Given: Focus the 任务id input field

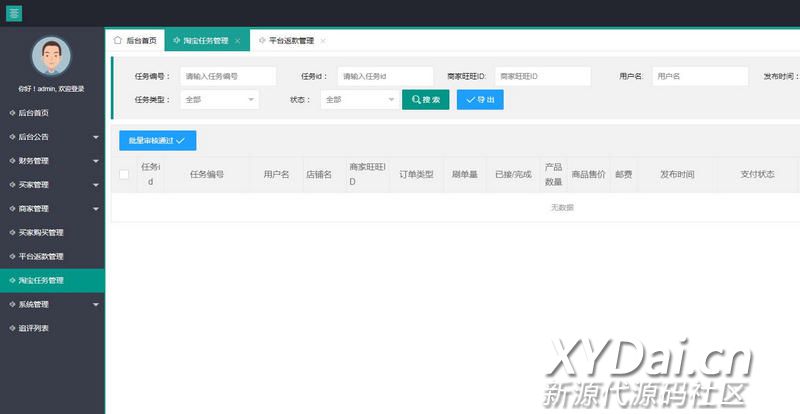Looking at the screenshot, I should point(385,76).
